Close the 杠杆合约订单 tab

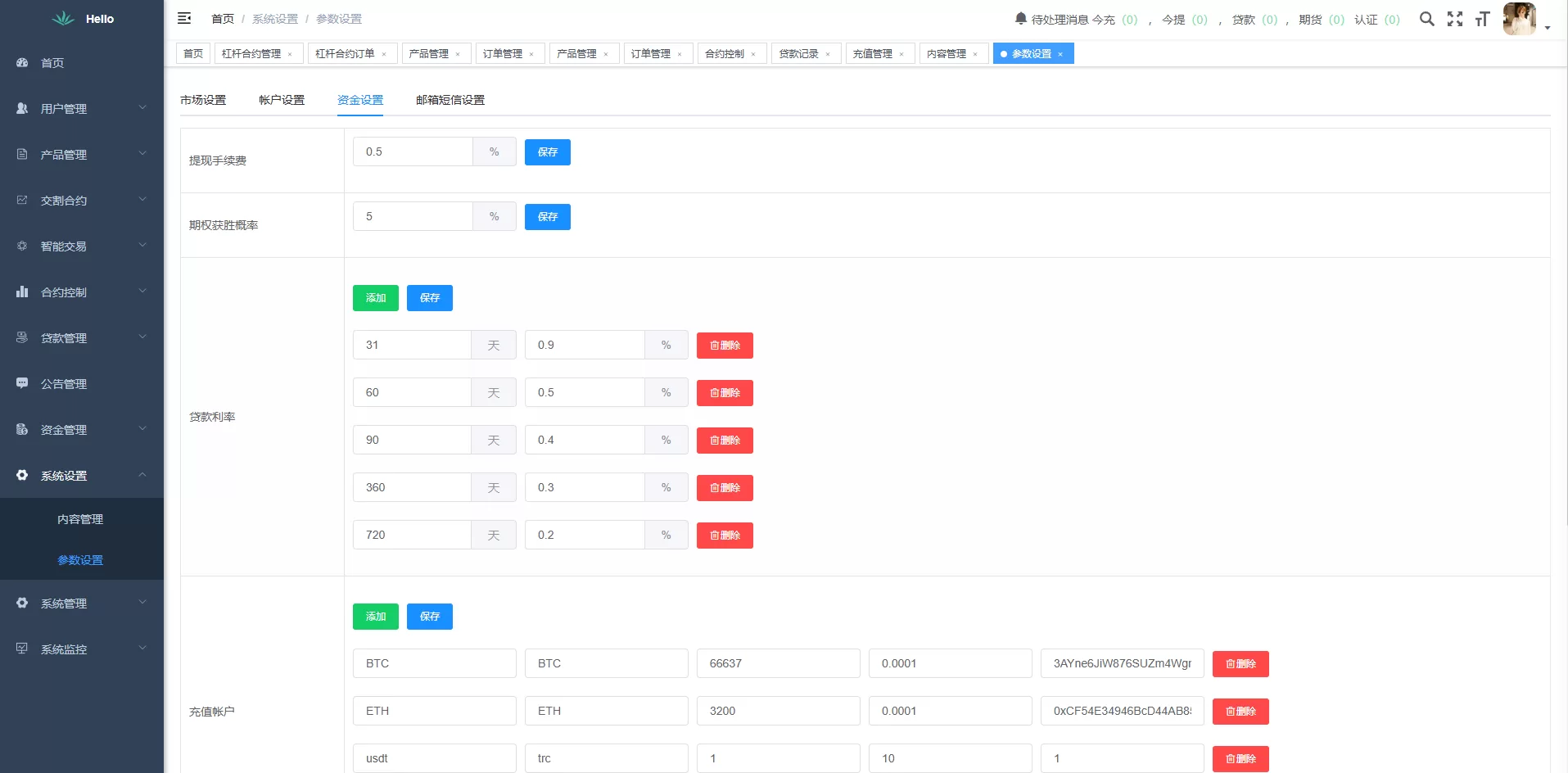point(384,54)
